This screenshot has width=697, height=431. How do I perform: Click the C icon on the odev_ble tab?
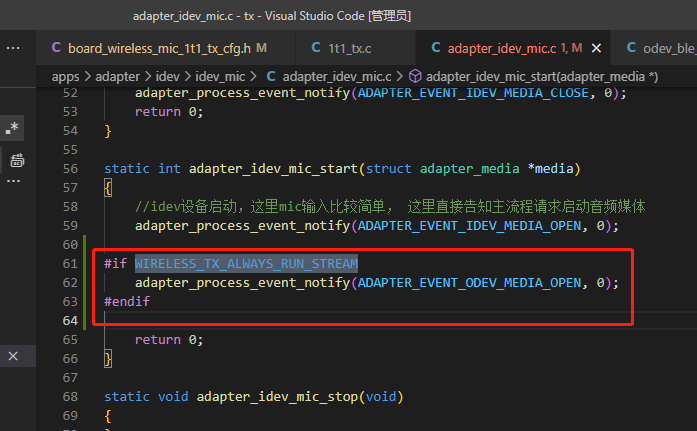631,48
